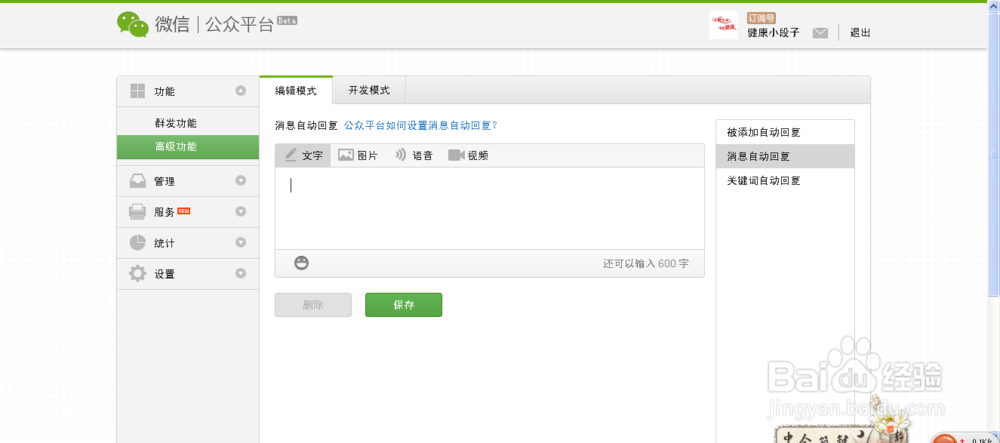
Task: Click the 设置 gear icon
Action: (138, 273)
